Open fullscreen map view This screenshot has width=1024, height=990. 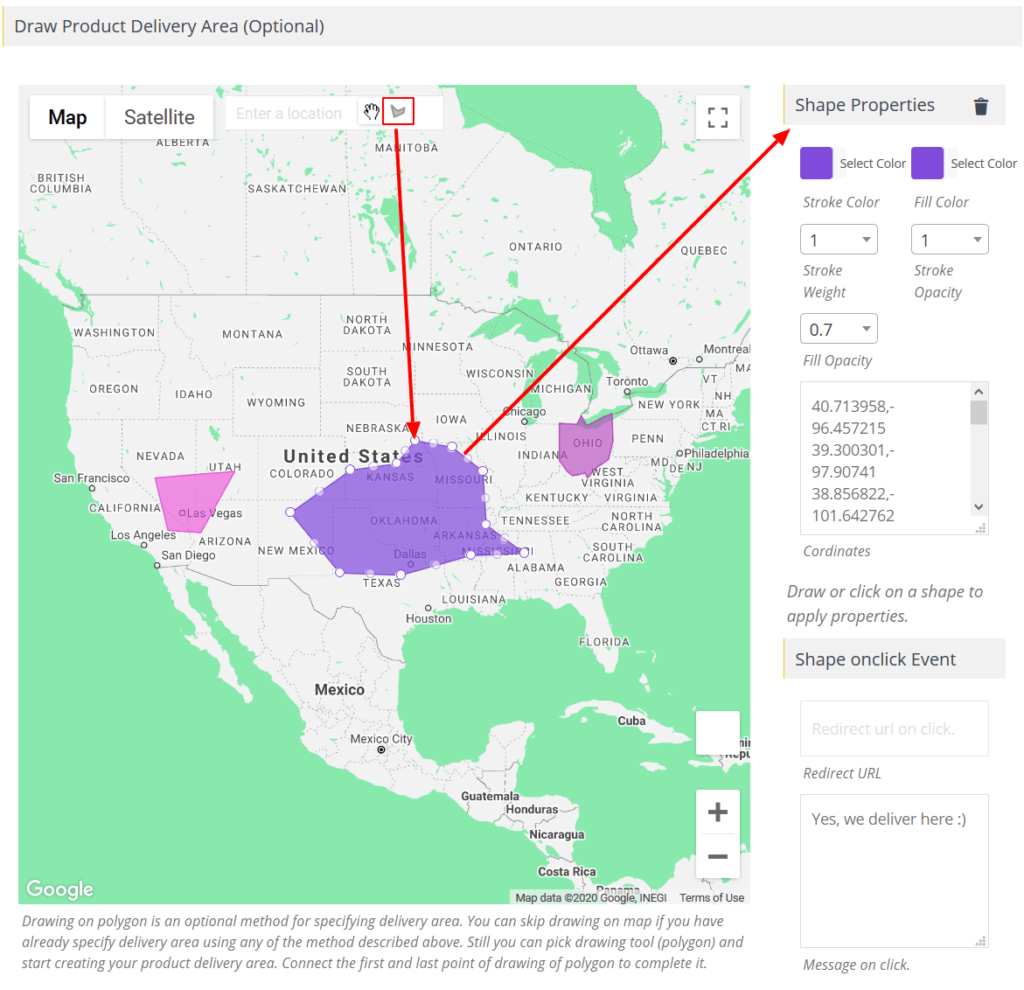click(x=717, y=117)
